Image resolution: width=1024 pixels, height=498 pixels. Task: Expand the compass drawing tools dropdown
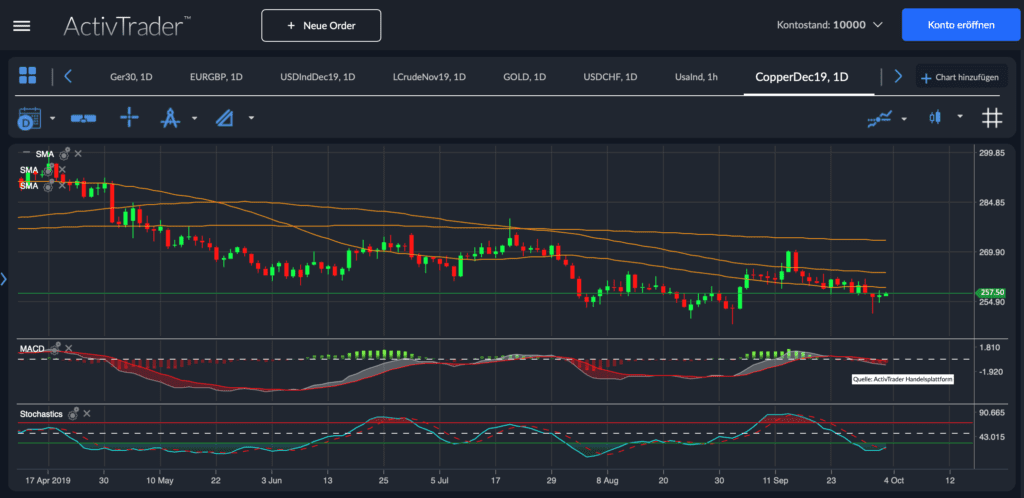195,119
